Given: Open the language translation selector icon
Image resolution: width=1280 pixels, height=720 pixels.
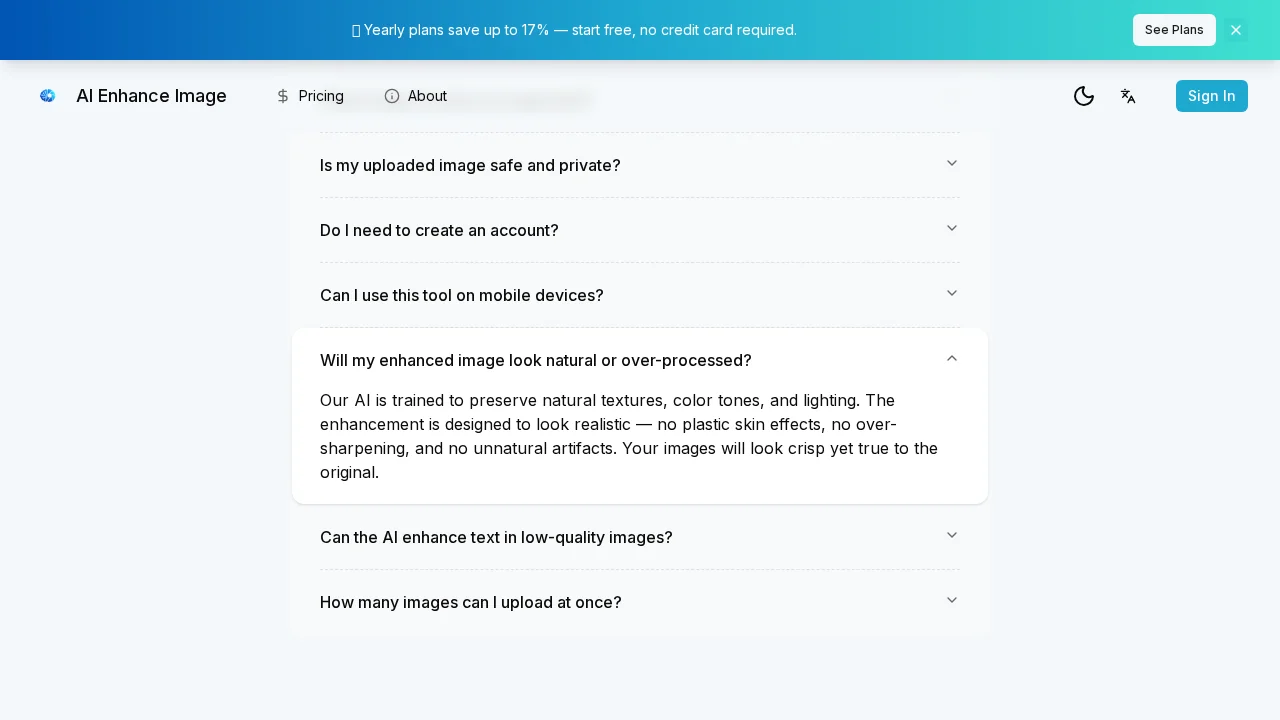Looking at the screenshot, I should 1128,96.
